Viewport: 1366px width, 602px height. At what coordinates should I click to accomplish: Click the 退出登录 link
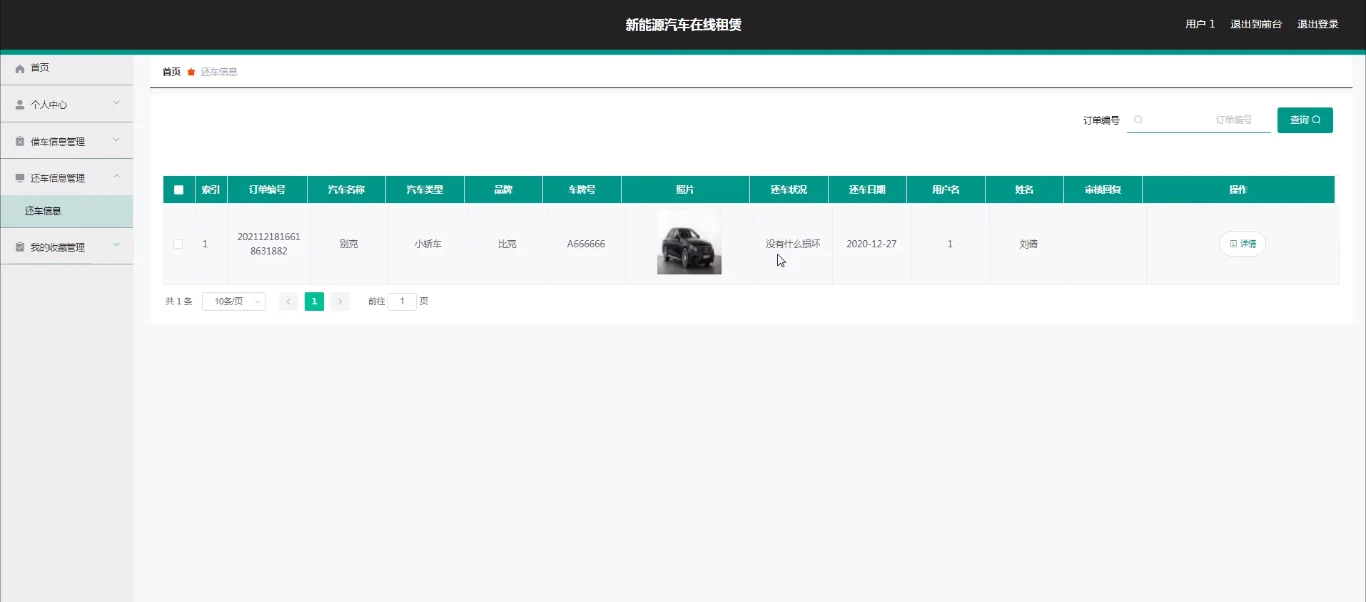click(x=1318, y=24)
